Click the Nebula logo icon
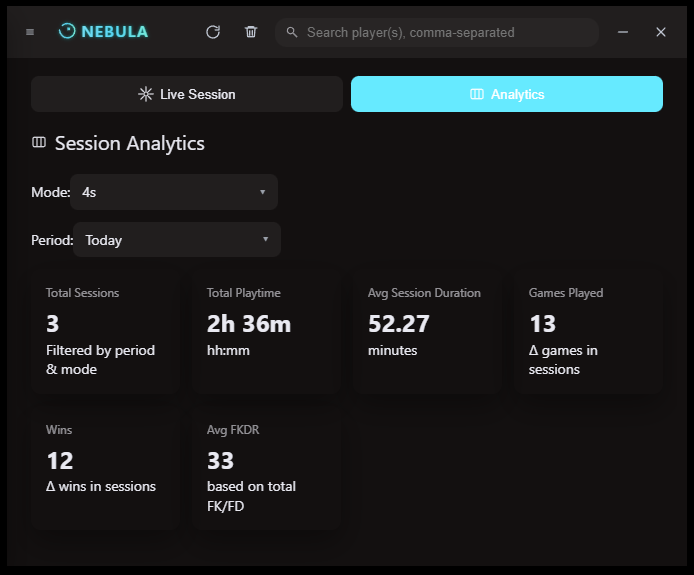Image resolution: width=694 pixels, height=575 pixels. [x=67, y=31]
